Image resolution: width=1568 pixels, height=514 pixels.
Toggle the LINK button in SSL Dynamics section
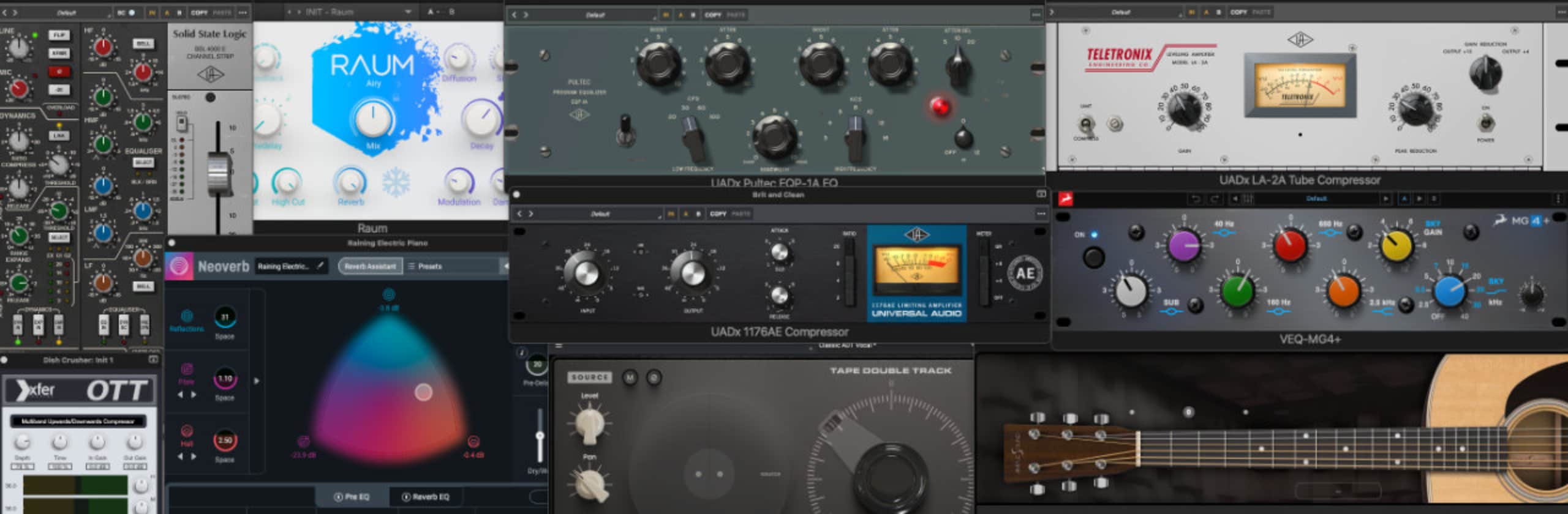59,135
